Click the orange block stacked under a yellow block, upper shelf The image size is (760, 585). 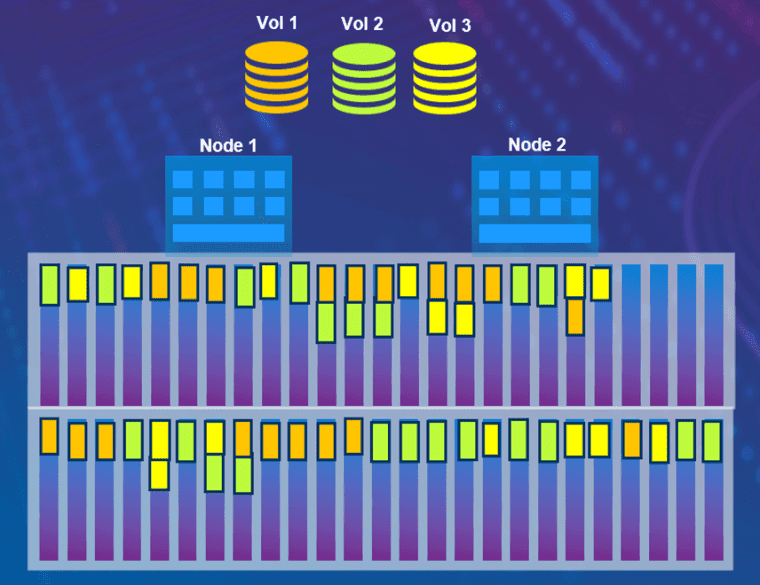click(x=575, y=316)
